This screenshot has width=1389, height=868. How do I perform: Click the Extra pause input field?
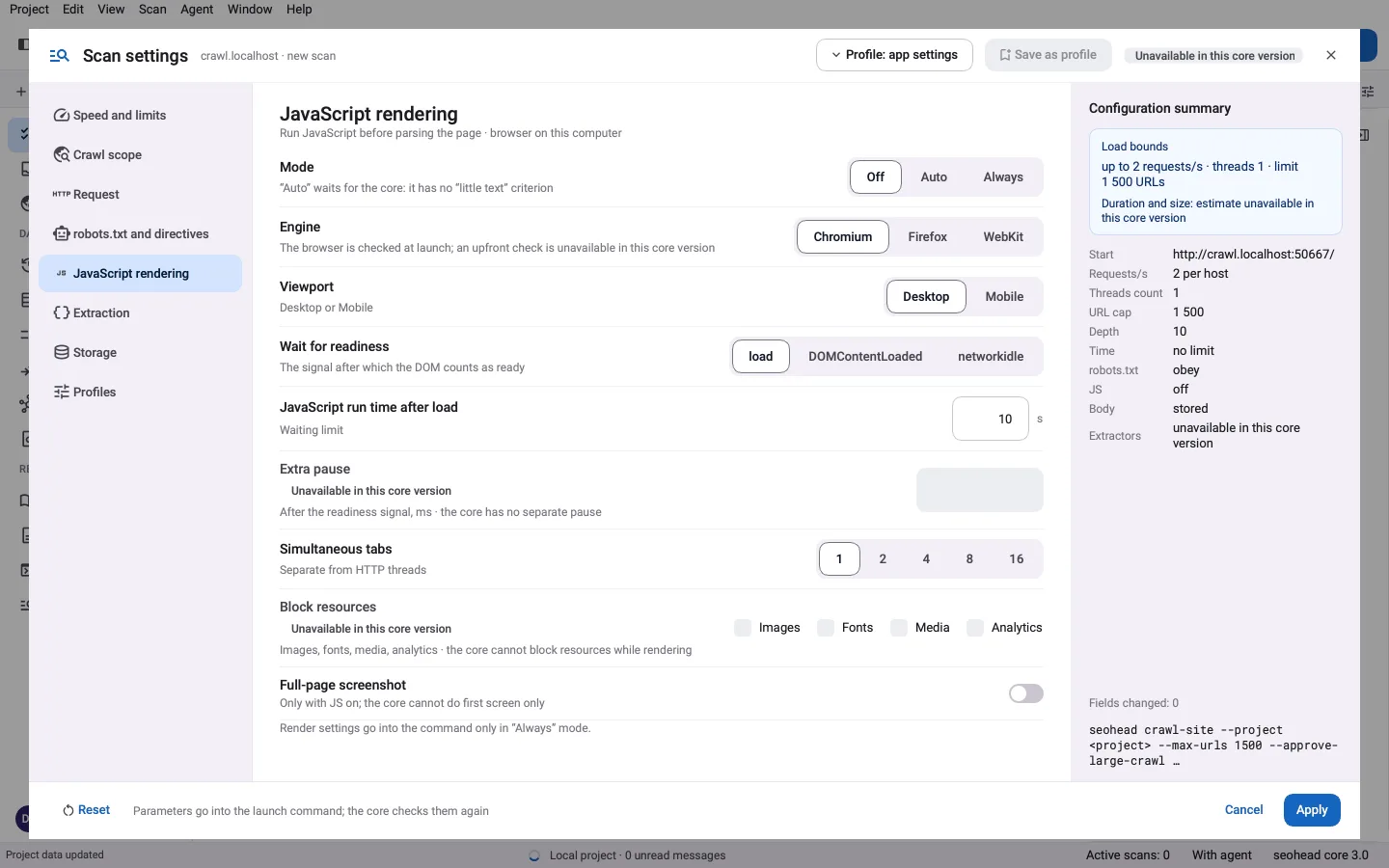point(980,491)
